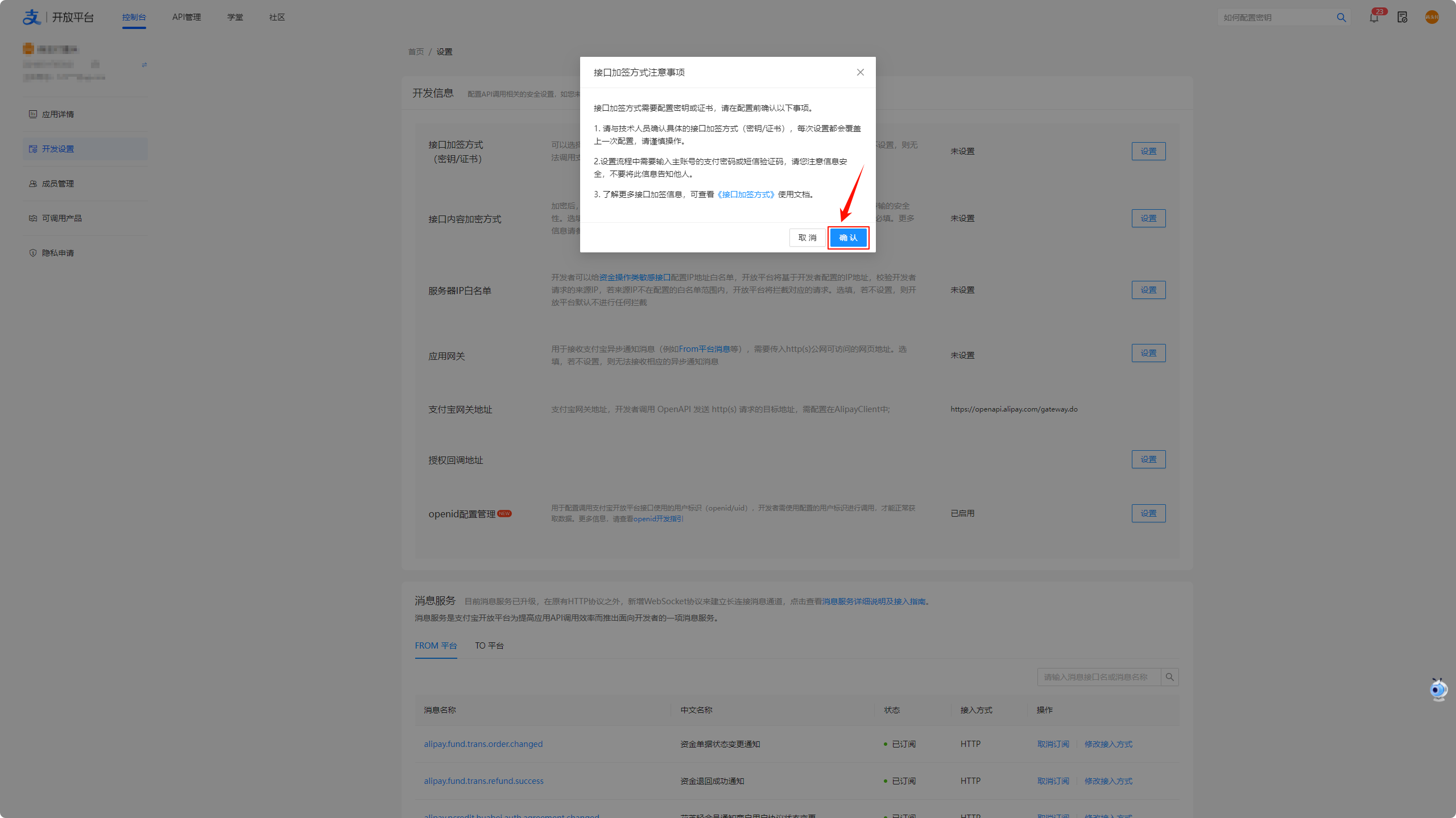Click 设置 button for 服务器IP白名单
The height and width of the screenshot is (818, 1456).
(x=1148, y=290)
